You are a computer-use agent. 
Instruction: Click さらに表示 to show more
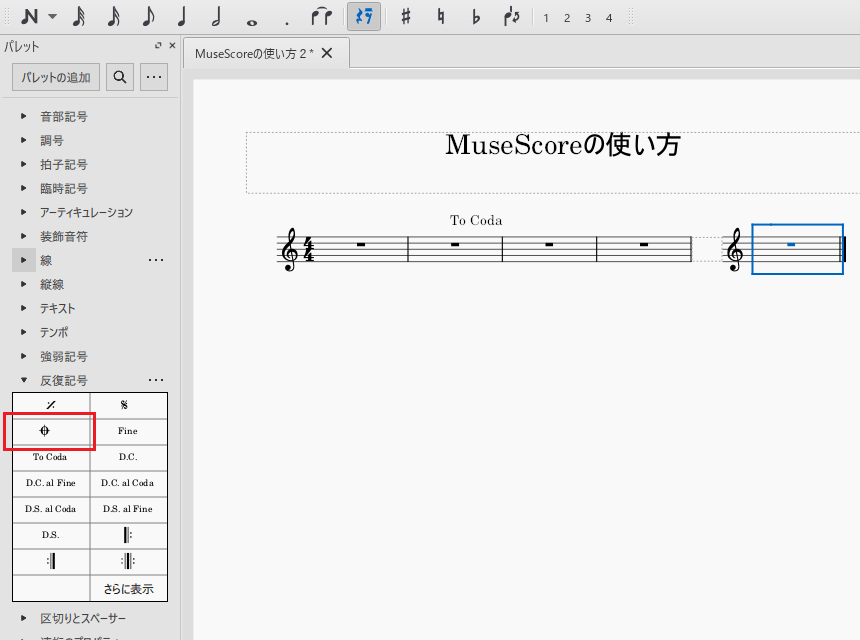[x=128, y=589]
